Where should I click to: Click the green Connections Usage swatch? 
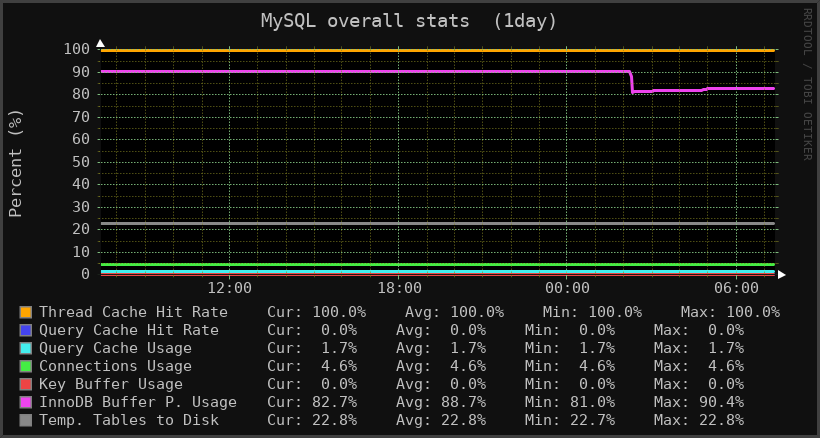coord(26,366)
